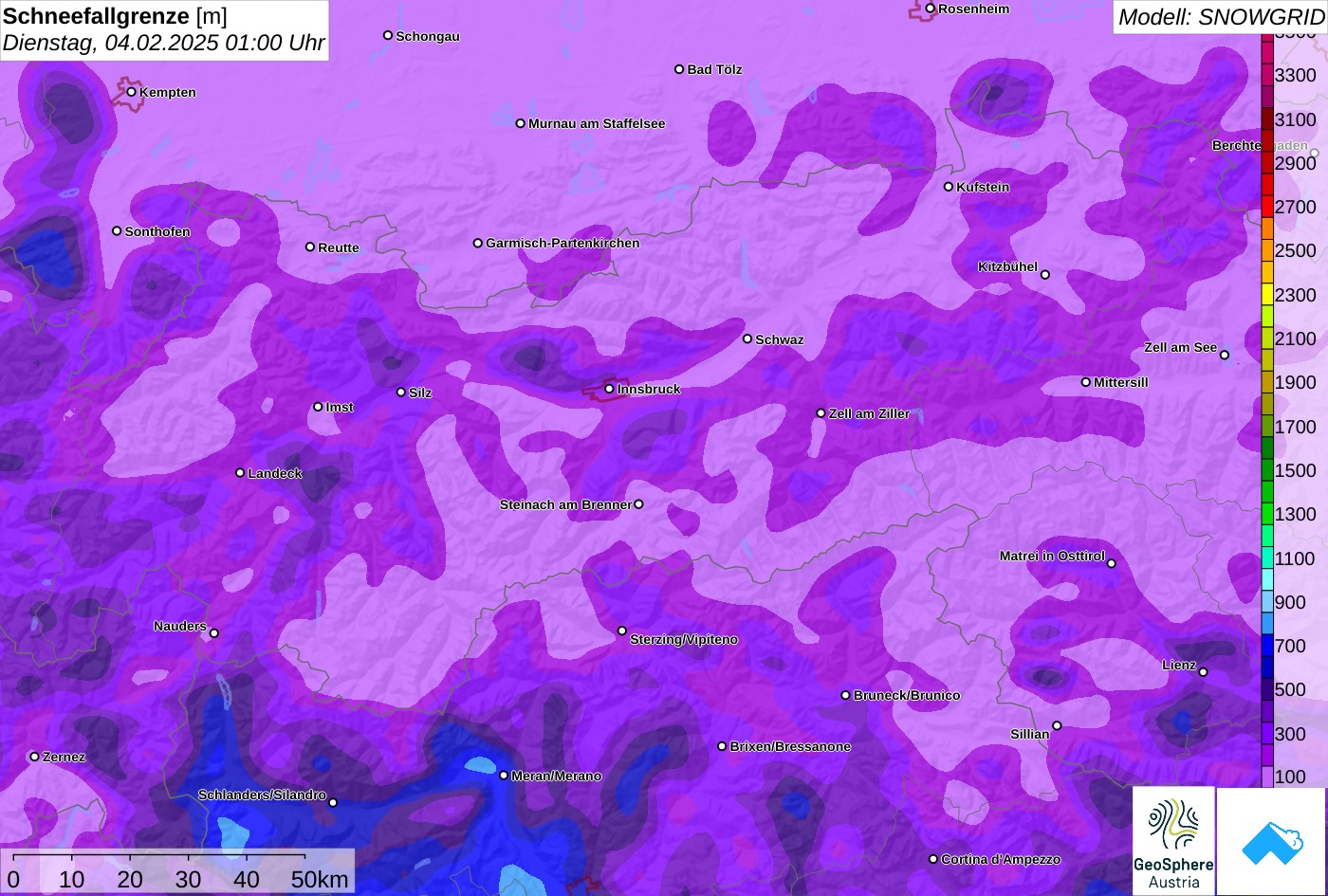Select the Matrei in Osttirol marker

1112,564
